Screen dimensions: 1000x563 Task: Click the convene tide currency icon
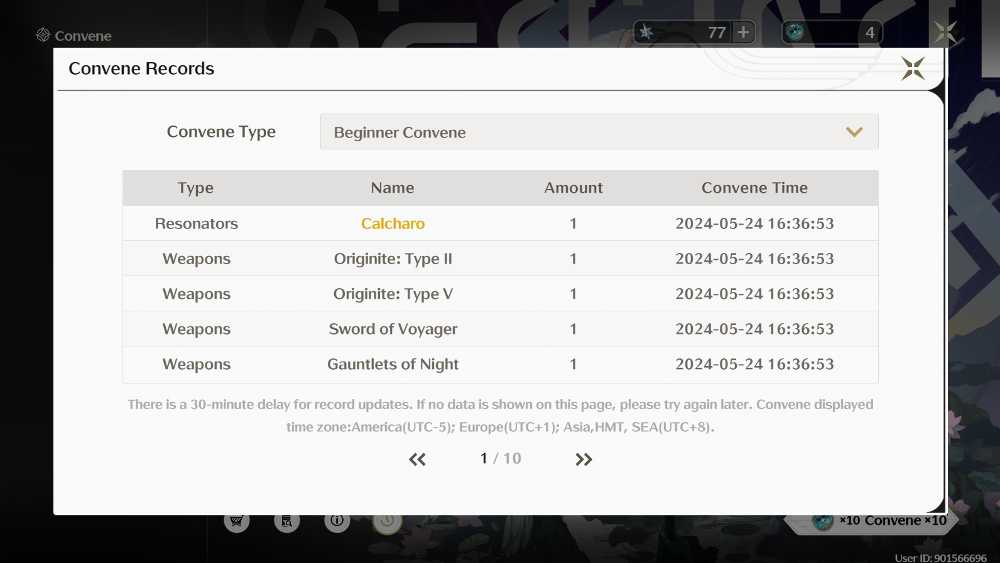click(795, 32)
